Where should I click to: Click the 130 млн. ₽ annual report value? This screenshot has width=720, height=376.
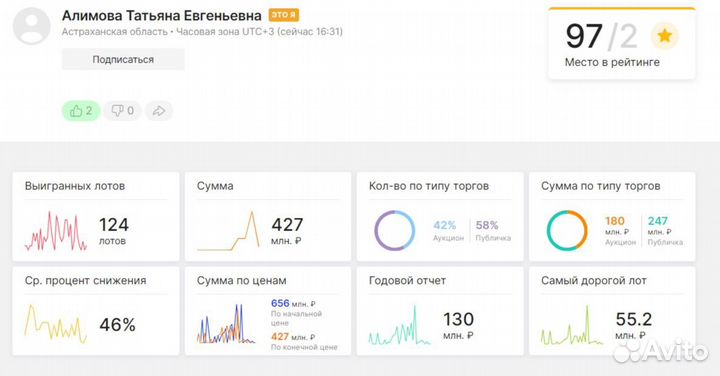(x=458, y=325)
